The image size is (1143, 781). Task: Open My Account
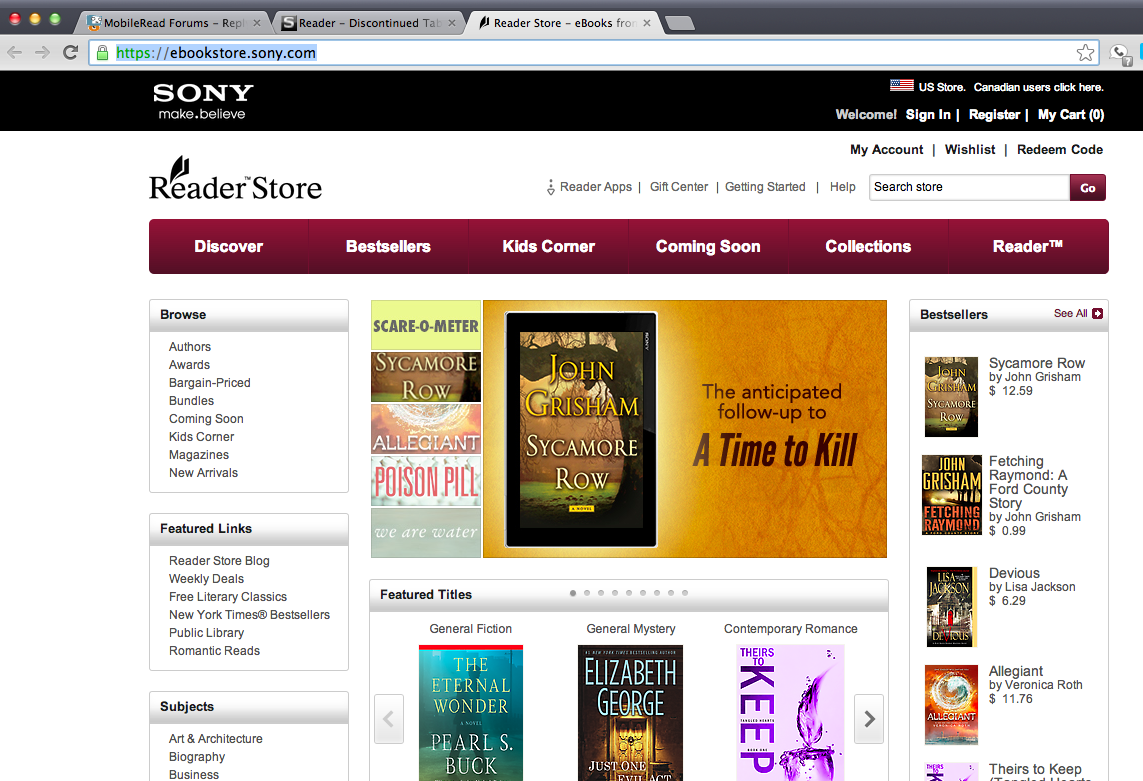point(886,149)
